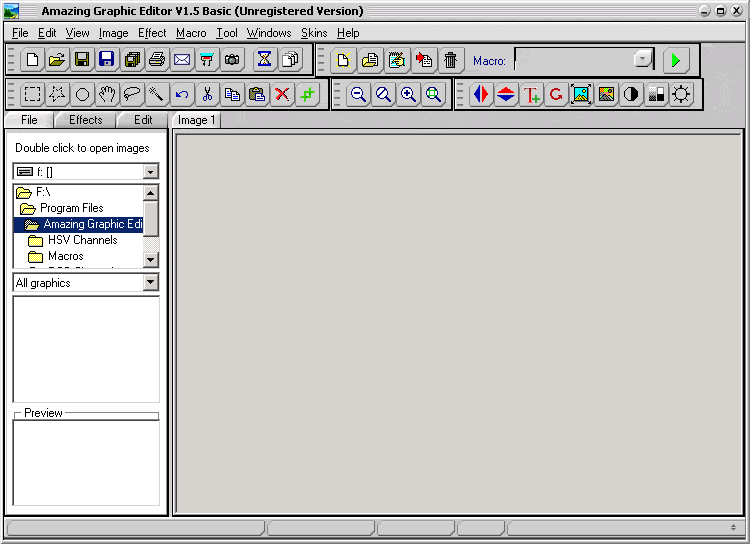Zoom in with the plus magnifier
The width and height of the screenshot is (750, 544).
(x=408, y=94)
